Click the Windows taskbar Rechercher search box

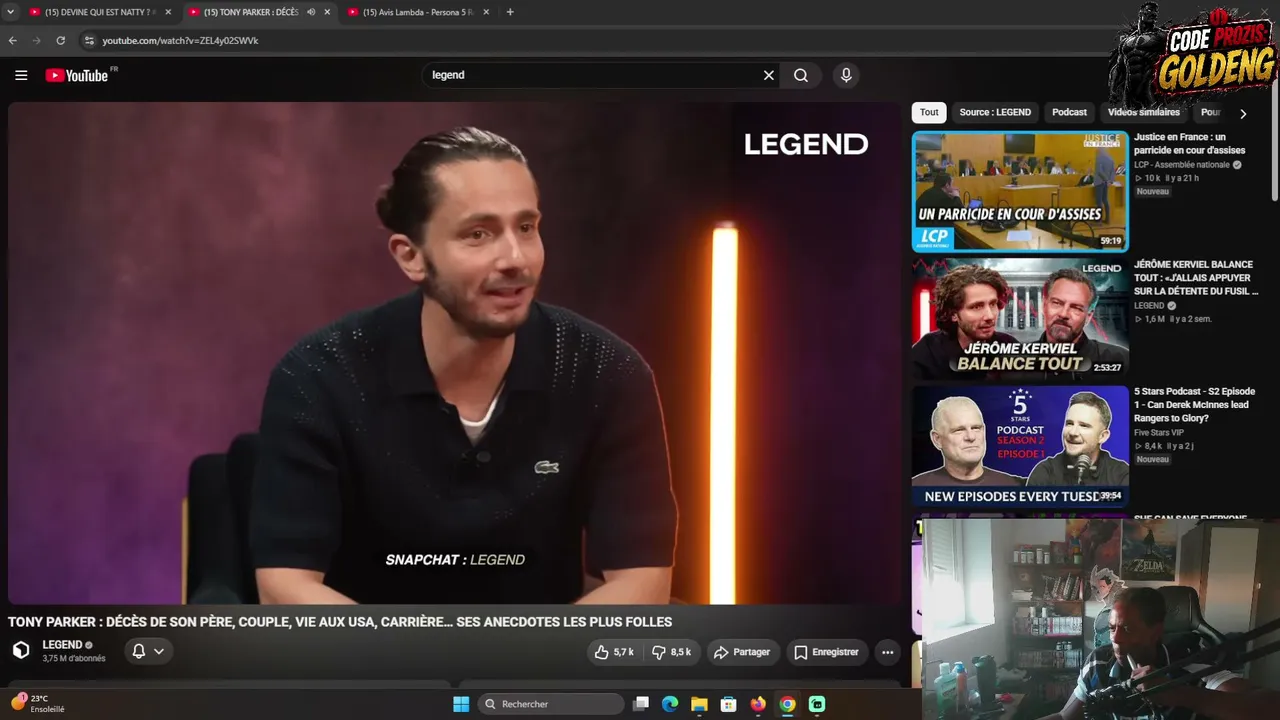pos(551,704)
